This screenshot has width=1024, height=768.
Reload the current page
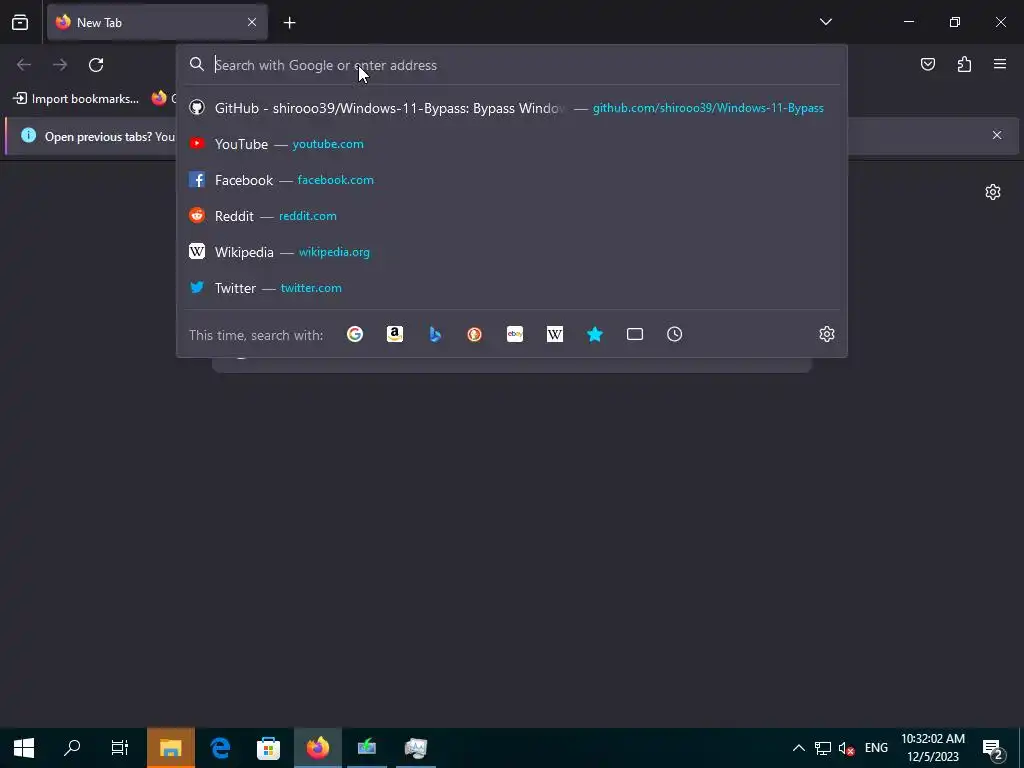(x=96, y=65)
